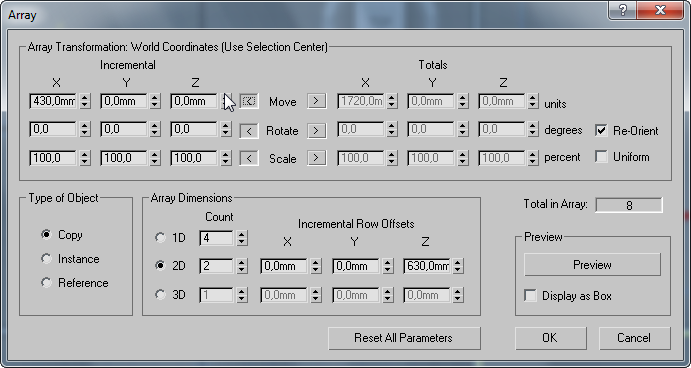
Task: Click the 2D Count field
Action: 217,266
